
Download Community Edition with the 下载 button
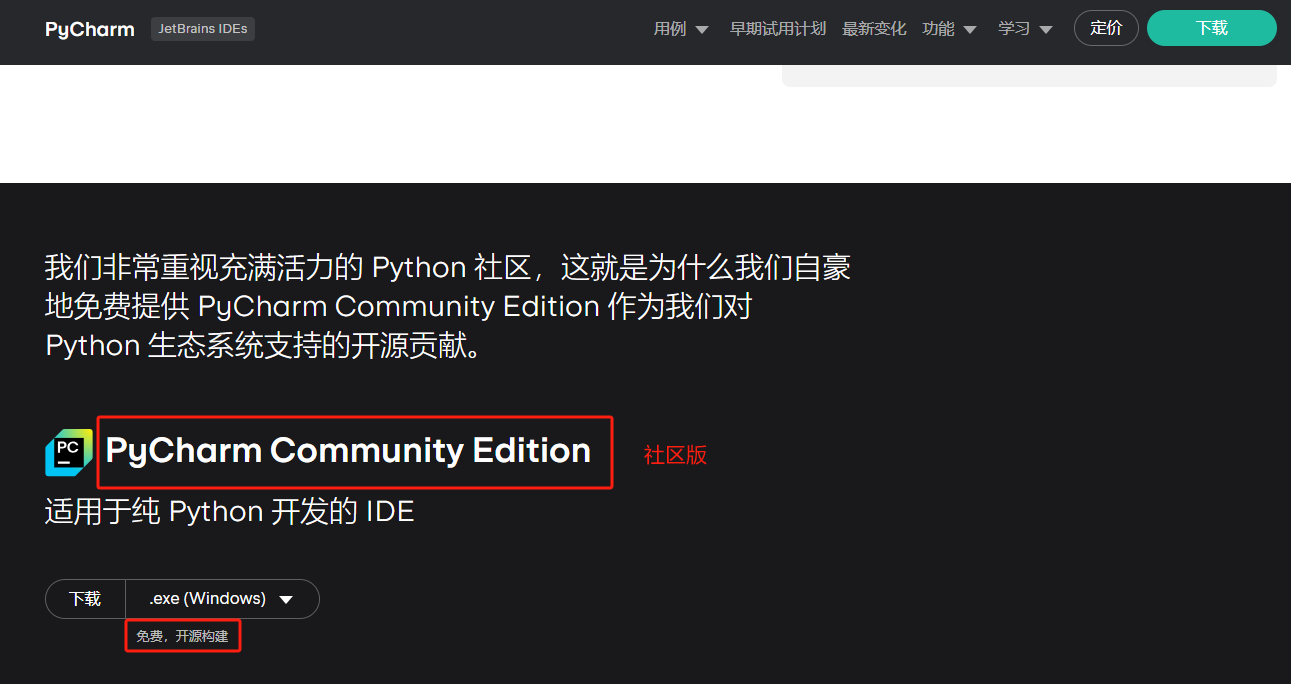point(85,599)
